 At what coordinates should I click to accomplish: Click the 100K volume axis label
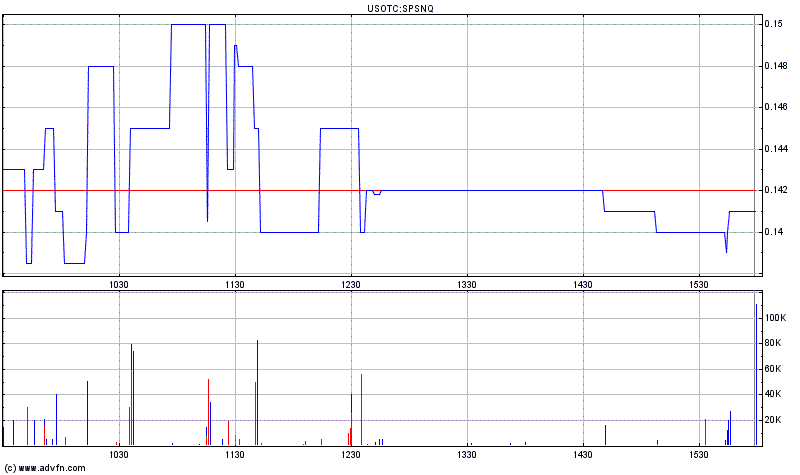click(776, 318)
